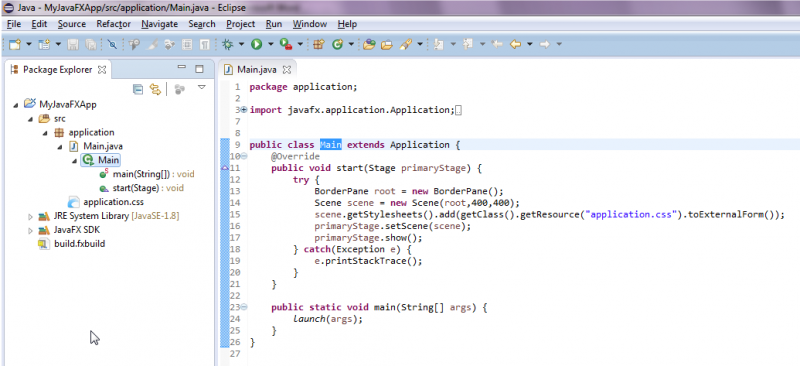Close the Main.java editor tab
Viewport: 800px width, 366px height.
tap(287, 69)
